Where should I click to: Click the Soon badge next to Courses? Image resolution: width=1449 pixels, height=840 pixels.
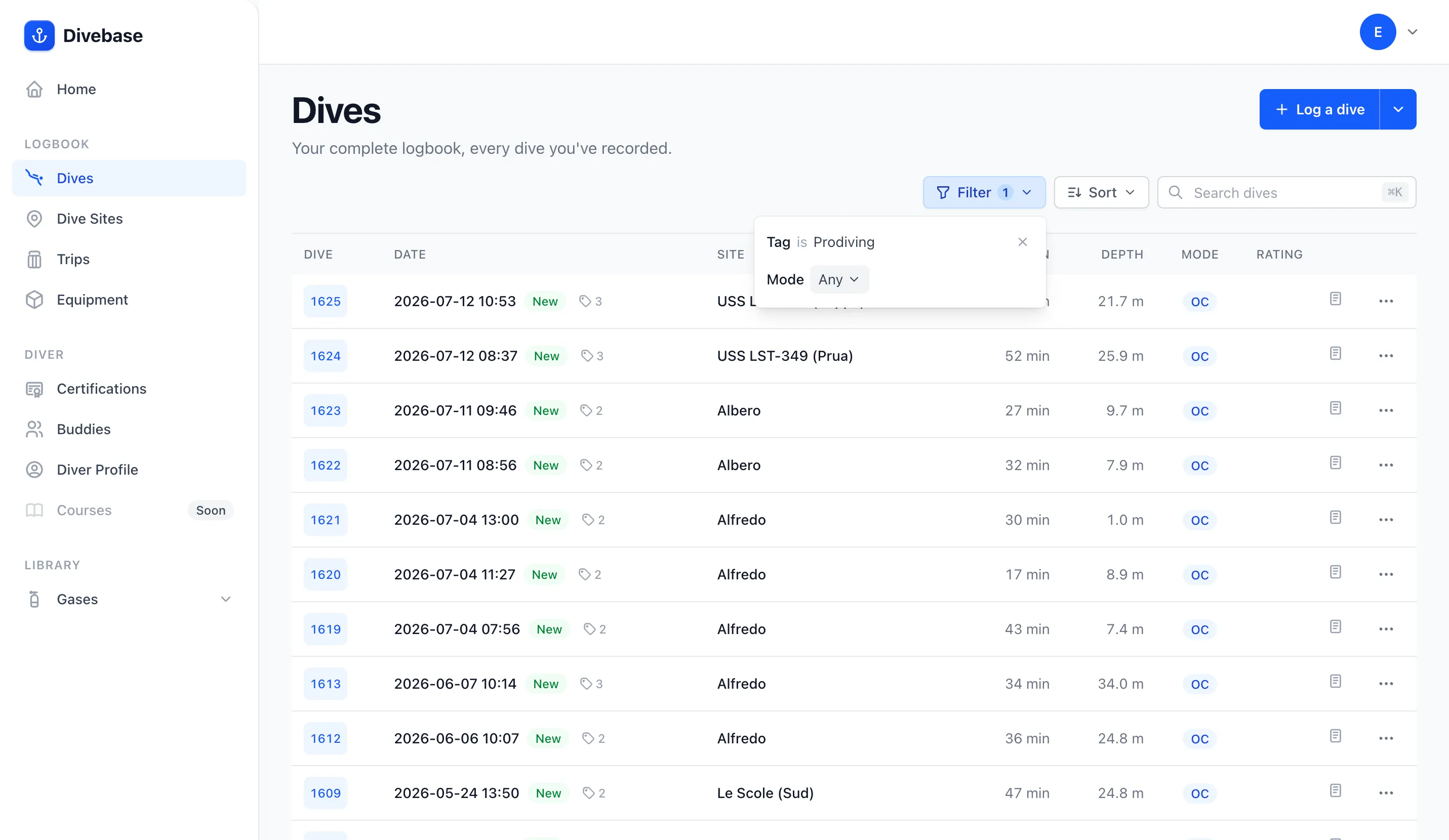(x=211, y=510)
